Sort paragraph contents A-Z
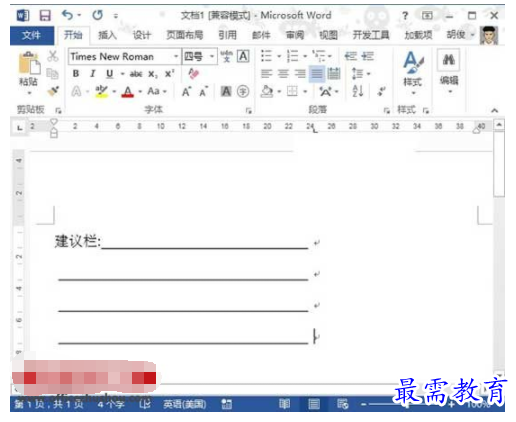The width and height of the screenshot is (516, 422). click(x=358, y=91)
